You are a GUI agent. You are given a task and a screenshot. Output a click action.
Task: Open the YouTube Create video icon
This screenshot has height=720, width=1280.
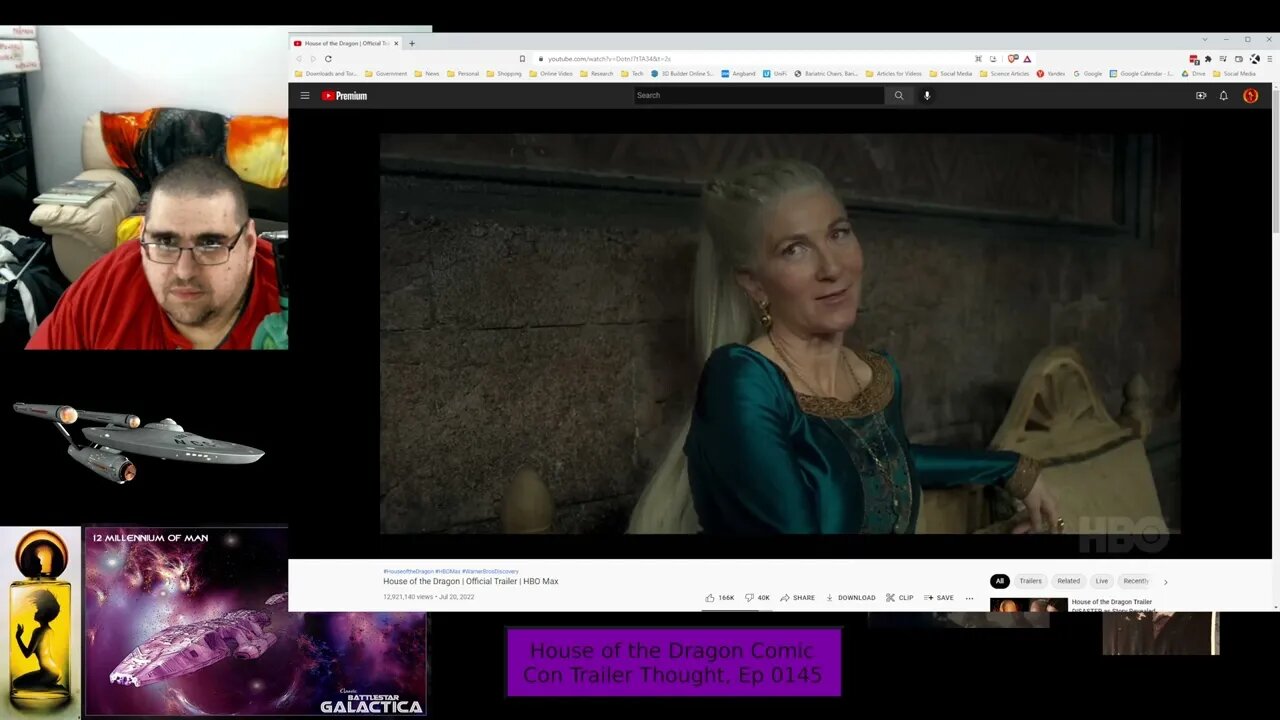1201,95
